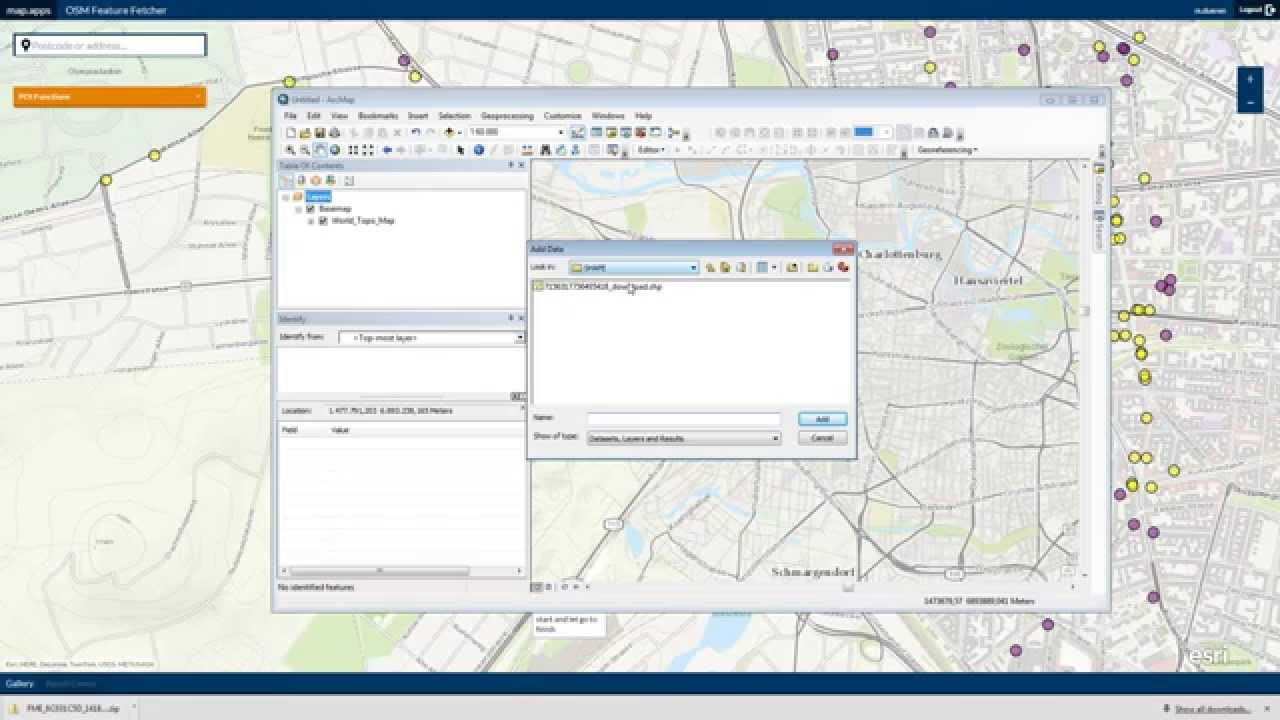Open the Customize menu in ArcMap
1280x720 pixels.
tap(563, 116)
